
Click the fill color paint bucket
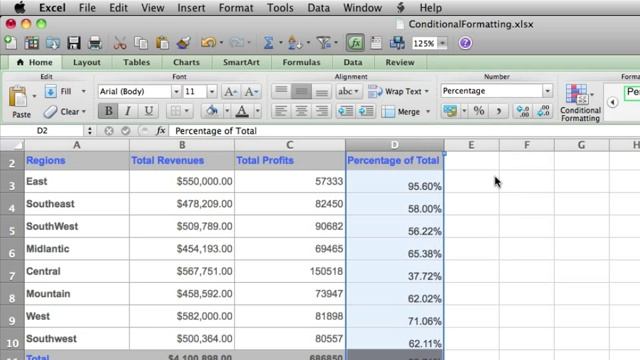tap(211, 111)
